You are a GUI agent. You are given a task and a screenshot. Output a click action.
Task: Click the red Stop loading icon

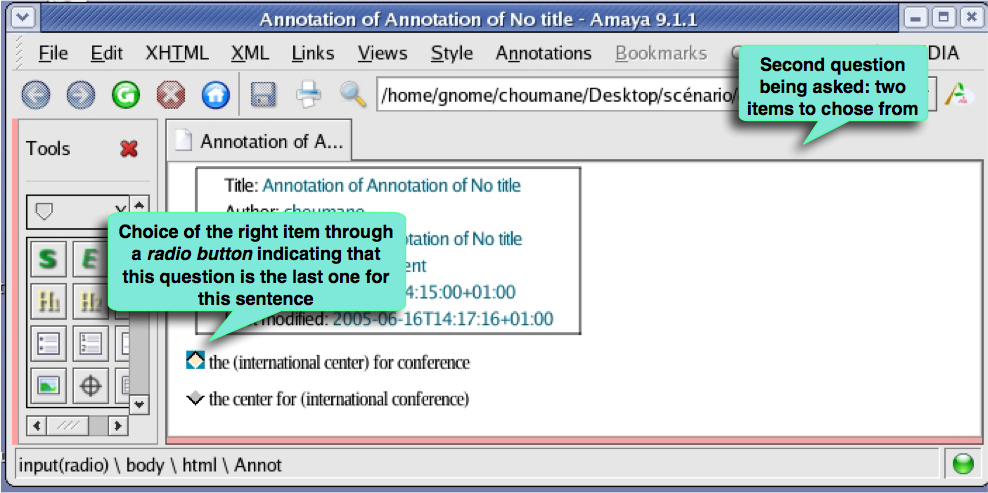click(x=170, y=96)
